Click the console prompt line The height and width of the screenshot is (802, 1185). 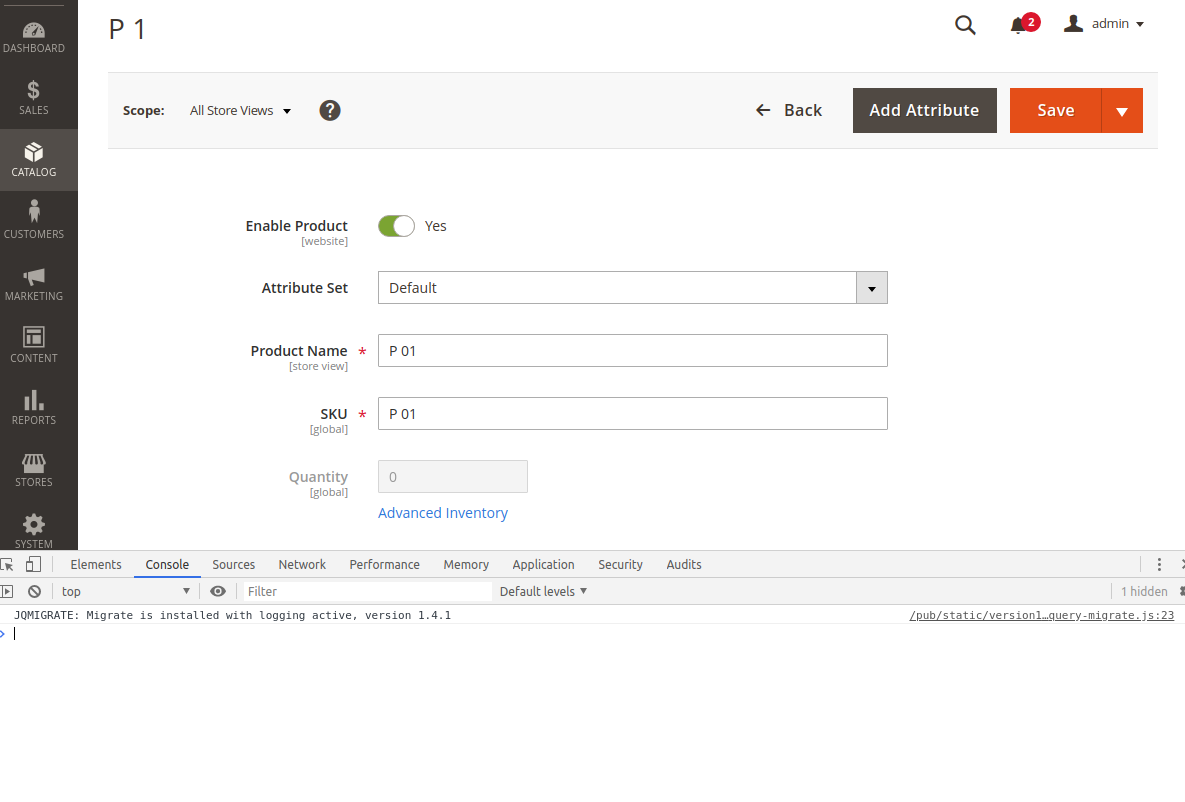pos(592,634)
